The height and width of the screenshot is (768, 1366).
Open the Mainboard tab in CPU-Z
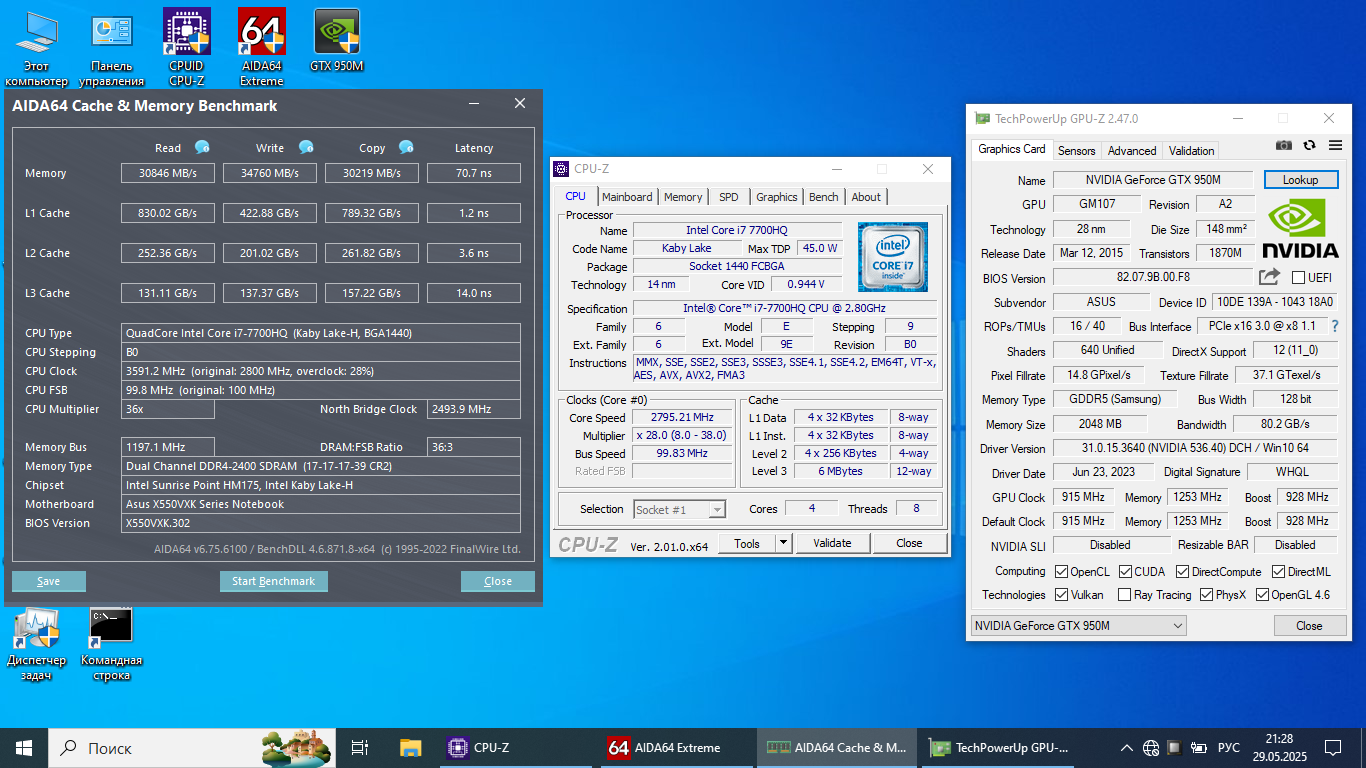coord(627,197)
